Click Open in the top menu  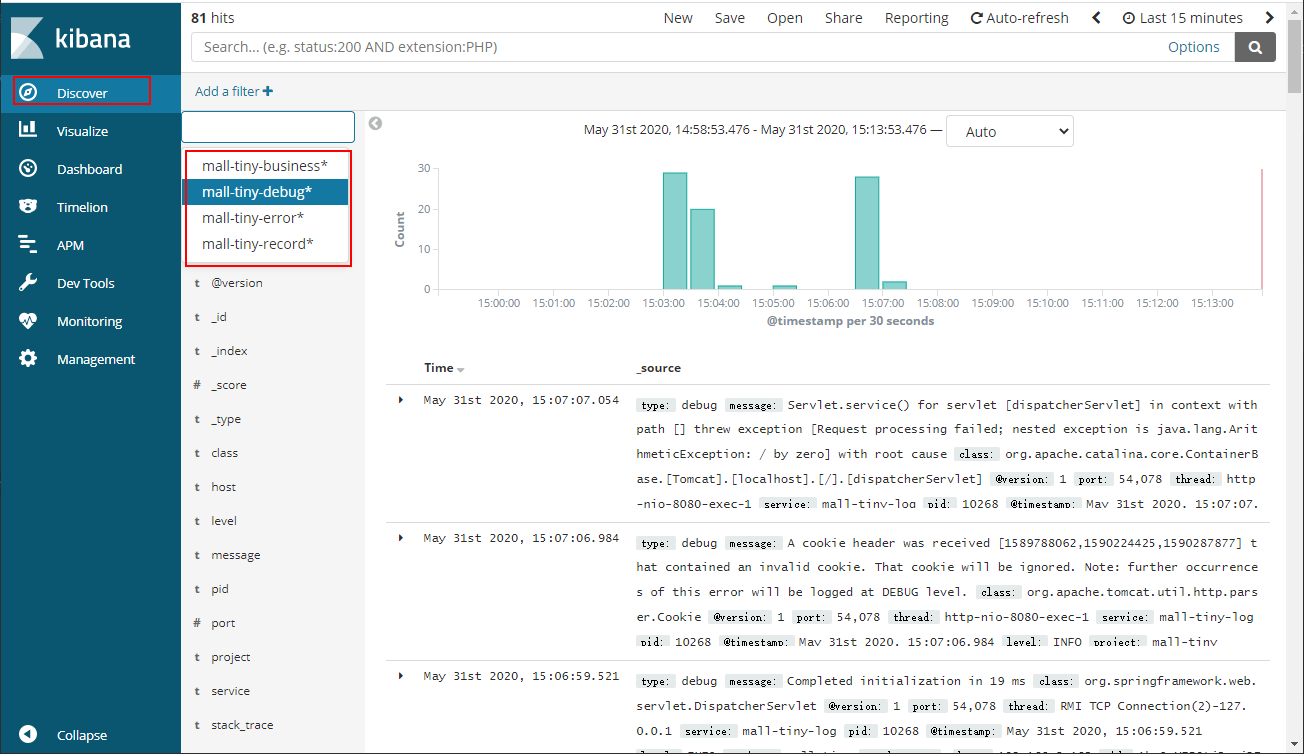tap(785, 18)
